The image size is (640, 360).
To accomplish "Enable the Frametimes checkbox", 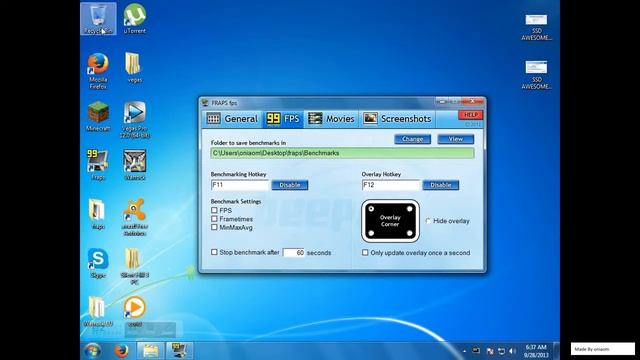I will pyautogui.click(x=214, y=219).
